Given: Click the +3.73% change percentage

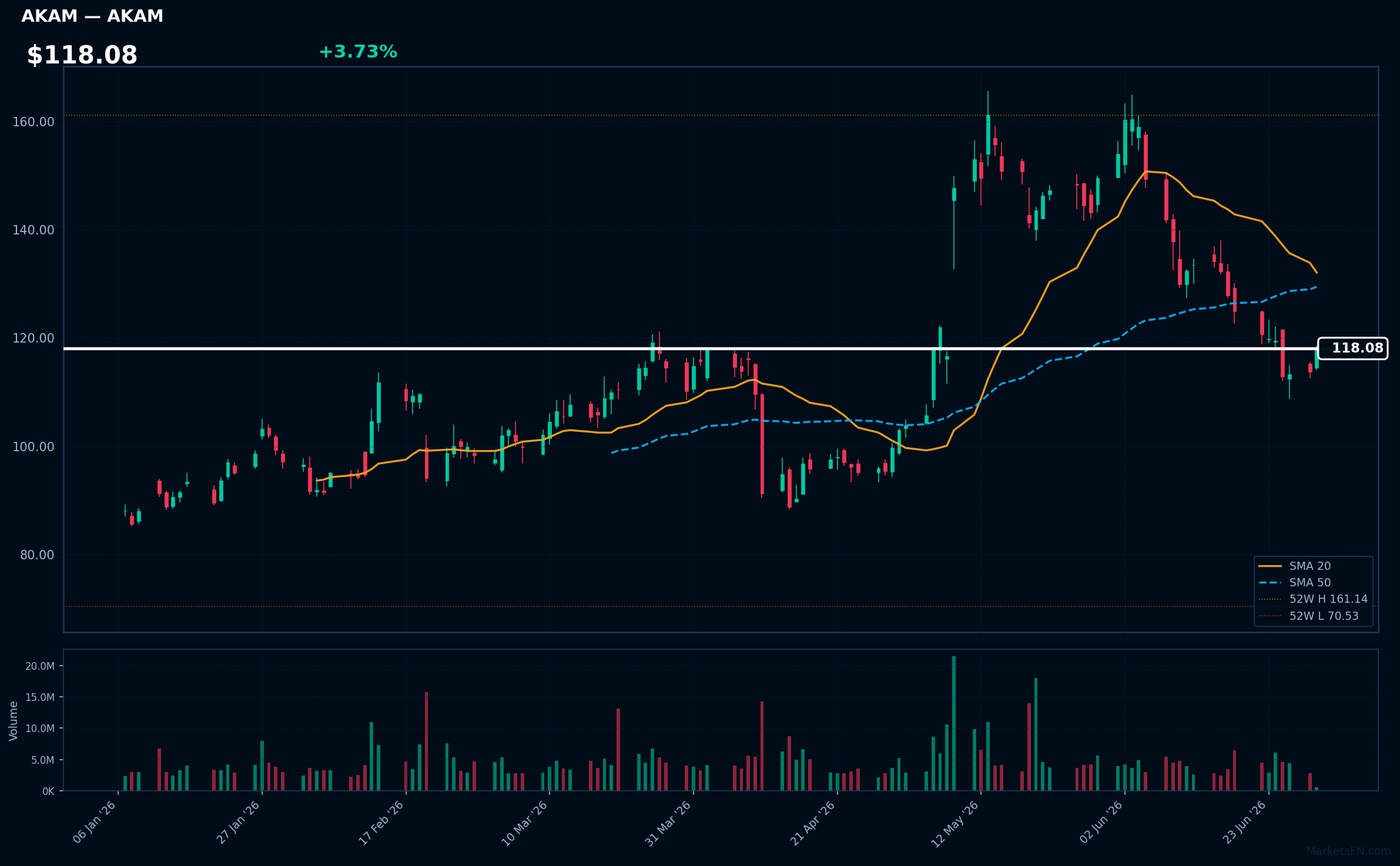Looking at the screenshot, I should click(x=358, y=52).
